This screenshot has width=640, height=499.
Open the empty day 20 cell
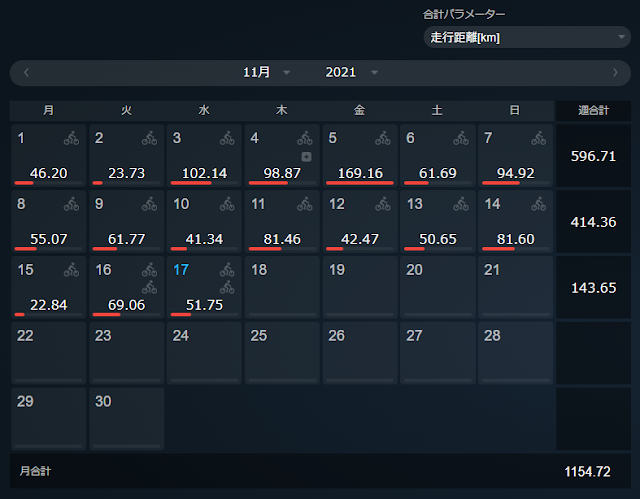tap(438, 287)
